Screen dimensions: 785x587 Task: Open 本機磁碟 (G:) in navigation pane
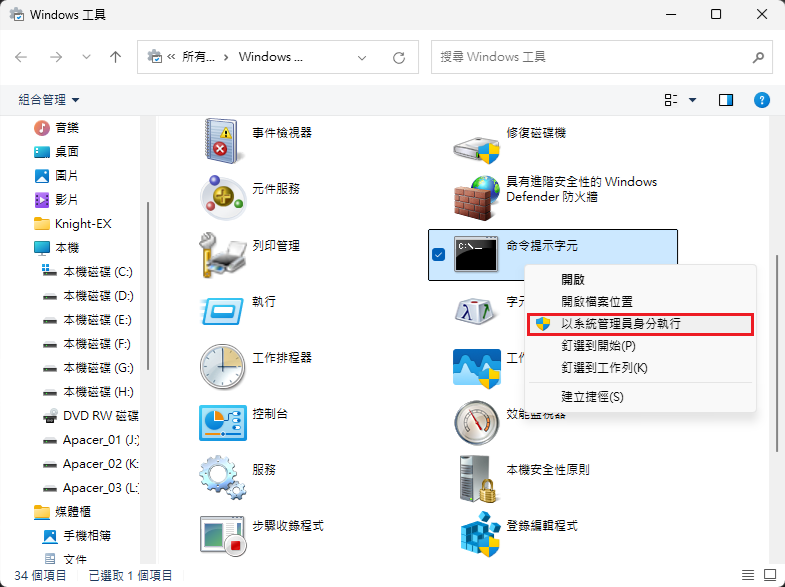click(x=88, y=368)
